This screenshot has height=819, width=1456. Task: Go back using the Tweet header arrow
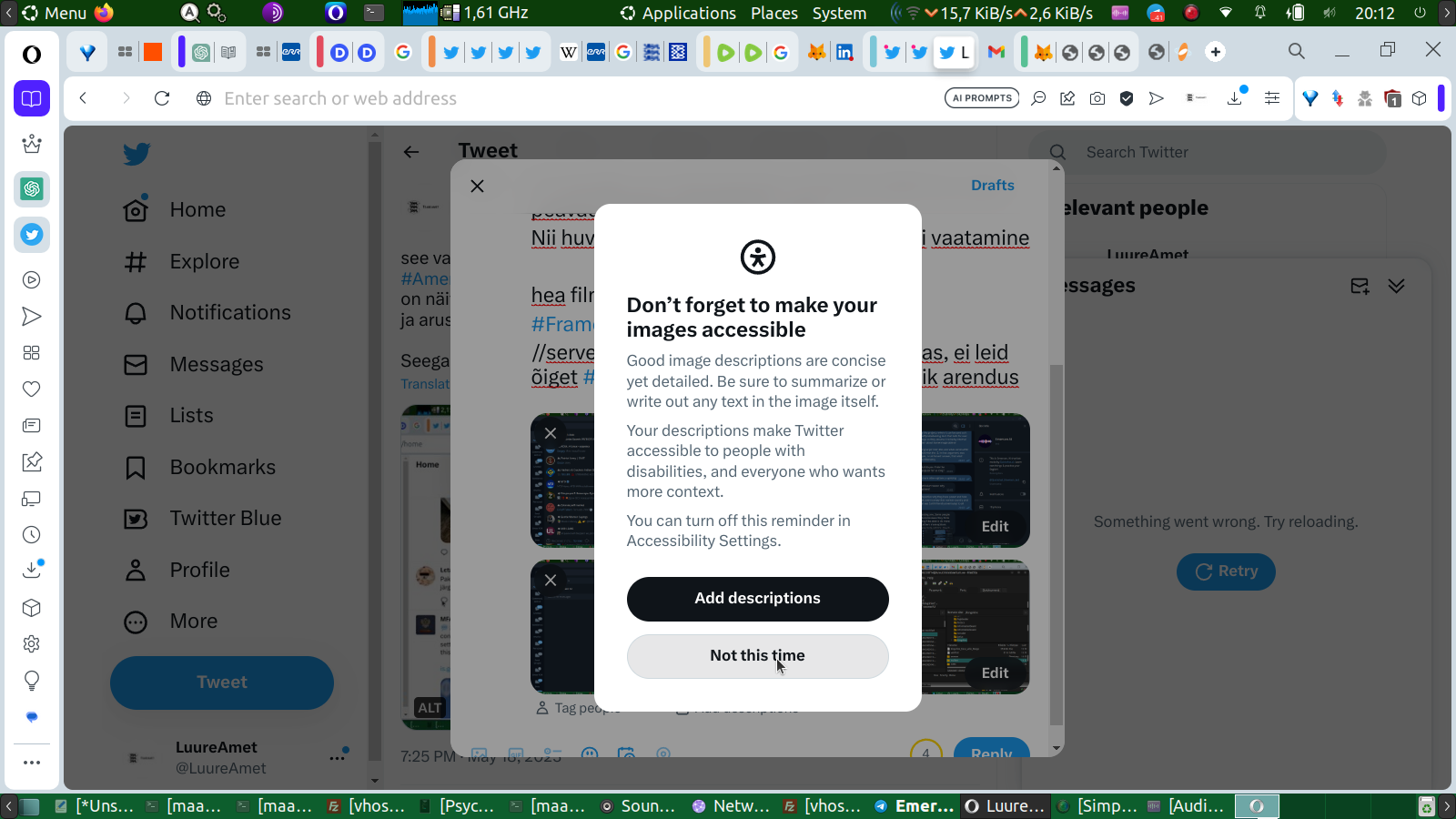click(411, 152)
